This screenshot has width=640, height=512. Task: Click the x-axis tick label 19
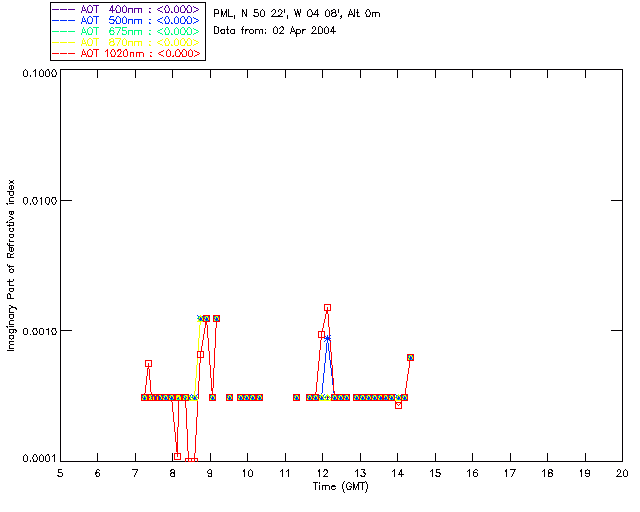pos(585,473)
